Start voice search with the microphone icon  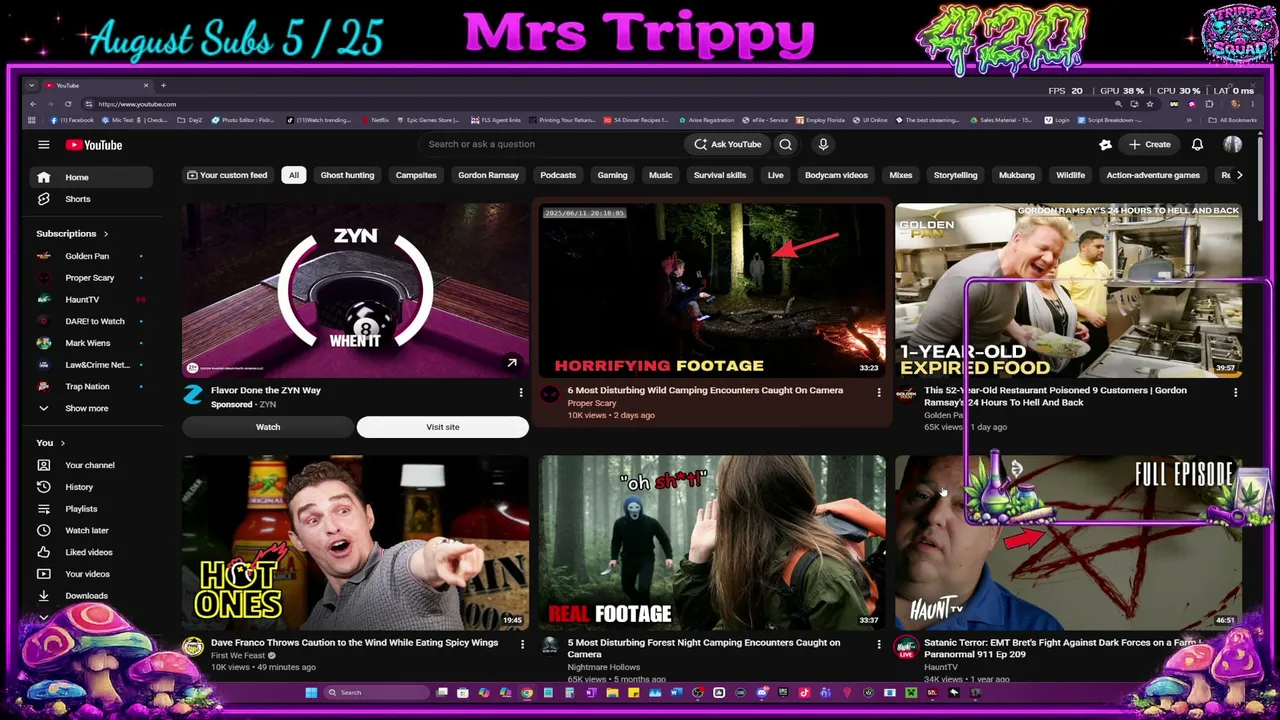[x=823, y=144]
